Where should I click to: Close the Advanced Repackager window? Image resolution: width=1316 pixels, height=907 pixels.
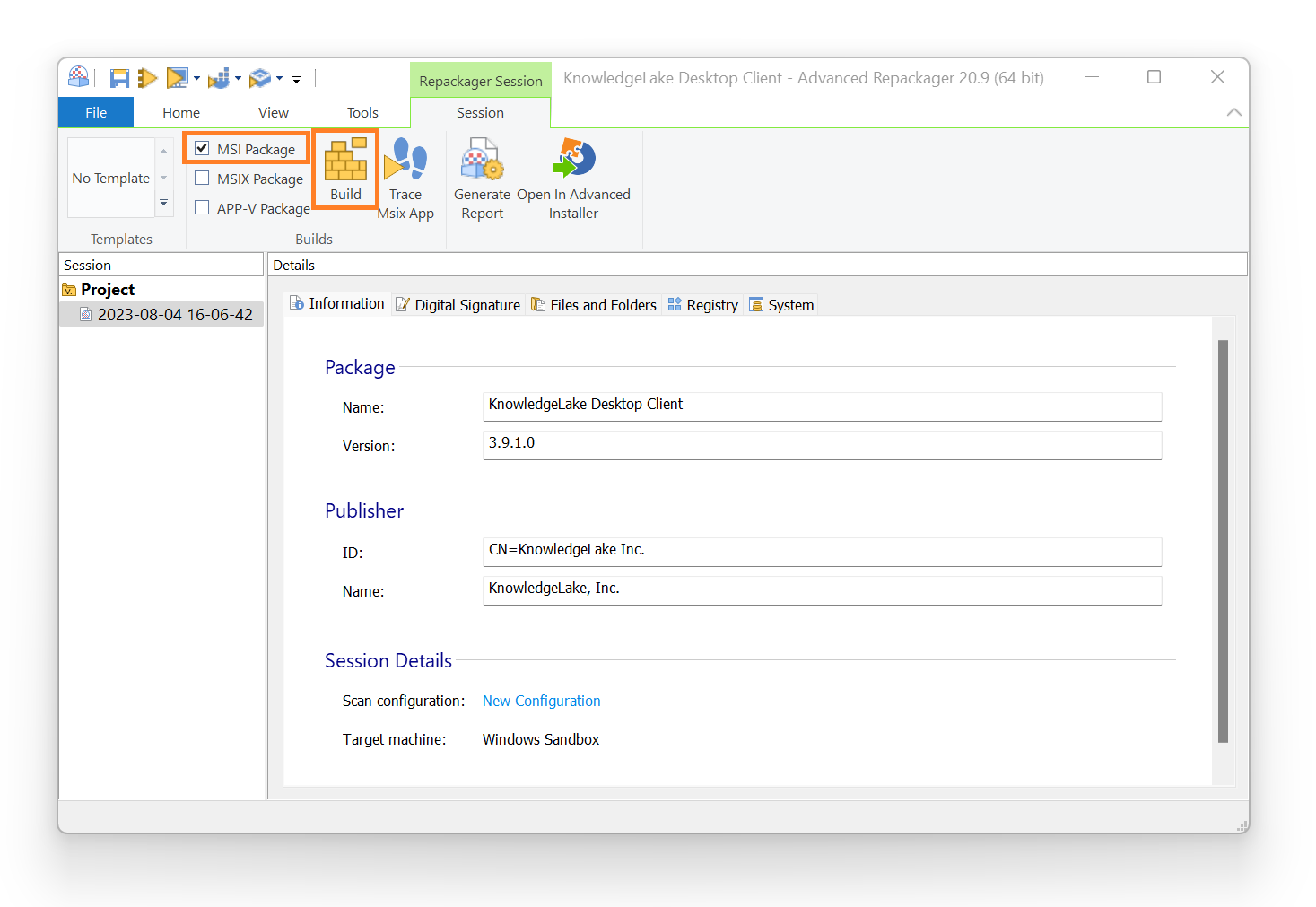[x=1217, y=77]
